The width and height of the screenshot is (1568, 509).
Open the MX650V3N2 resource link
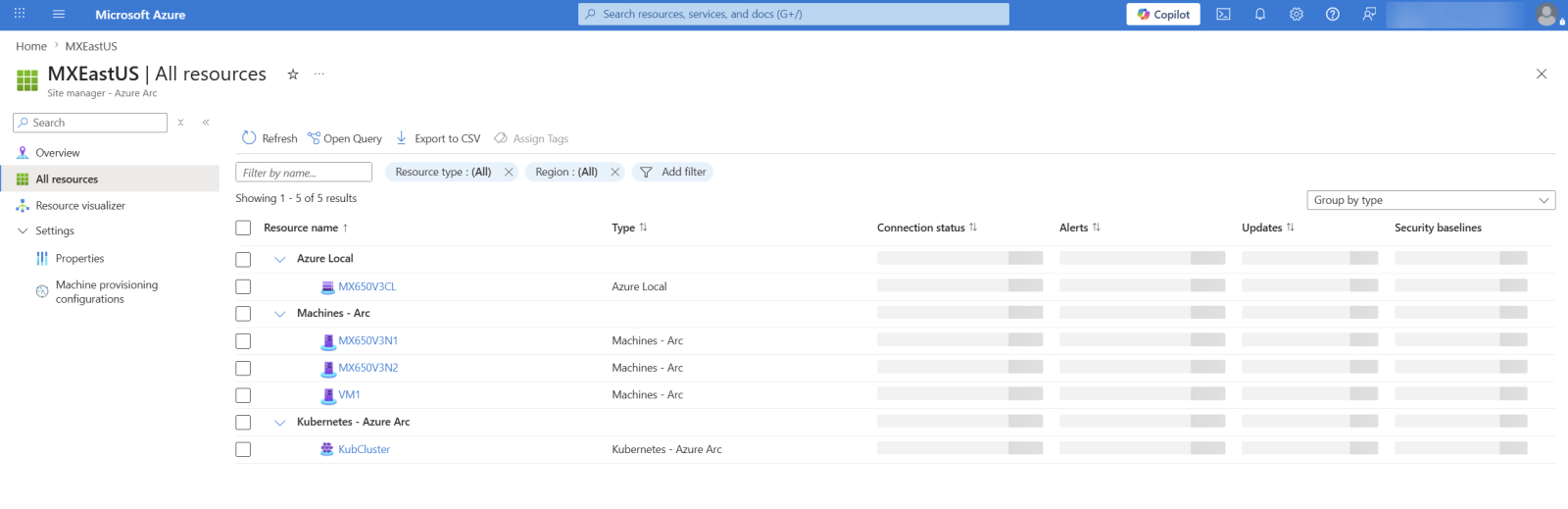click(368, 368)
